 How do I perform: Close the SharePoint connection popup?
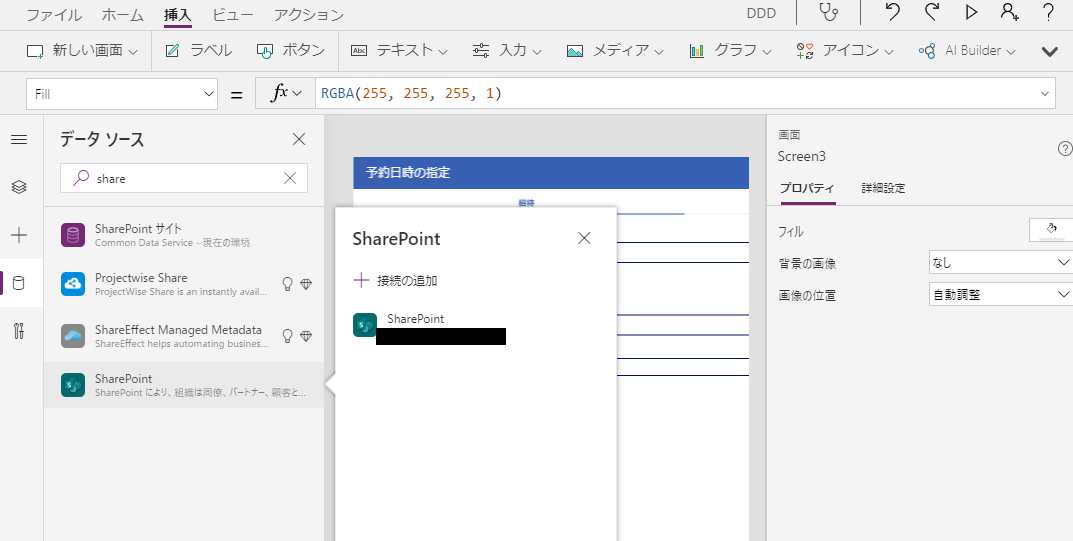(584, 238)
